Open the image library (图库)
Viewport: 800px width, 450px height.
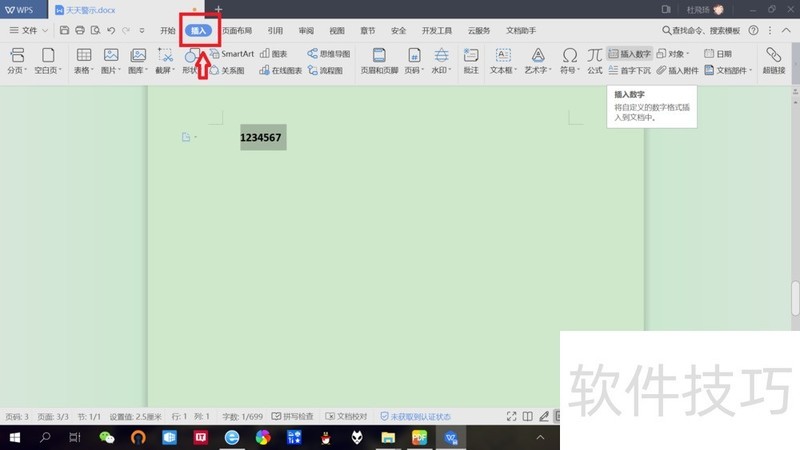pyautogui.click(x=138, y=61)
